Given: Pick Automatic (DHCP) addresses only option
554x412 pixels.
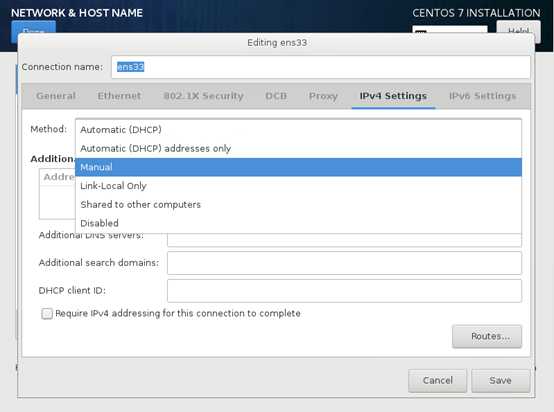Looking at the screenshot, I should coord(298,148).
